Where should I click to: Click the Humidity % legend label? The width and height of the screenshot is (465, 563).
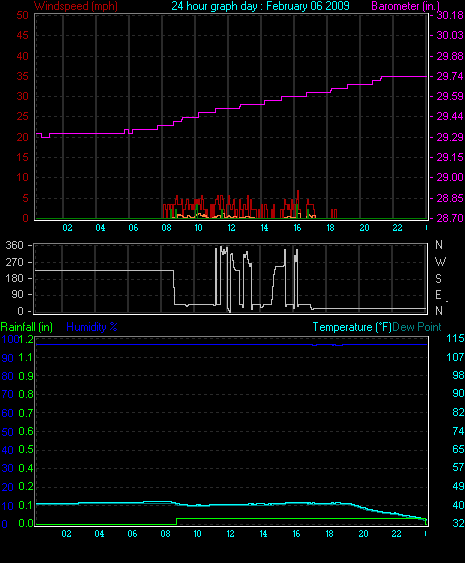92,327
